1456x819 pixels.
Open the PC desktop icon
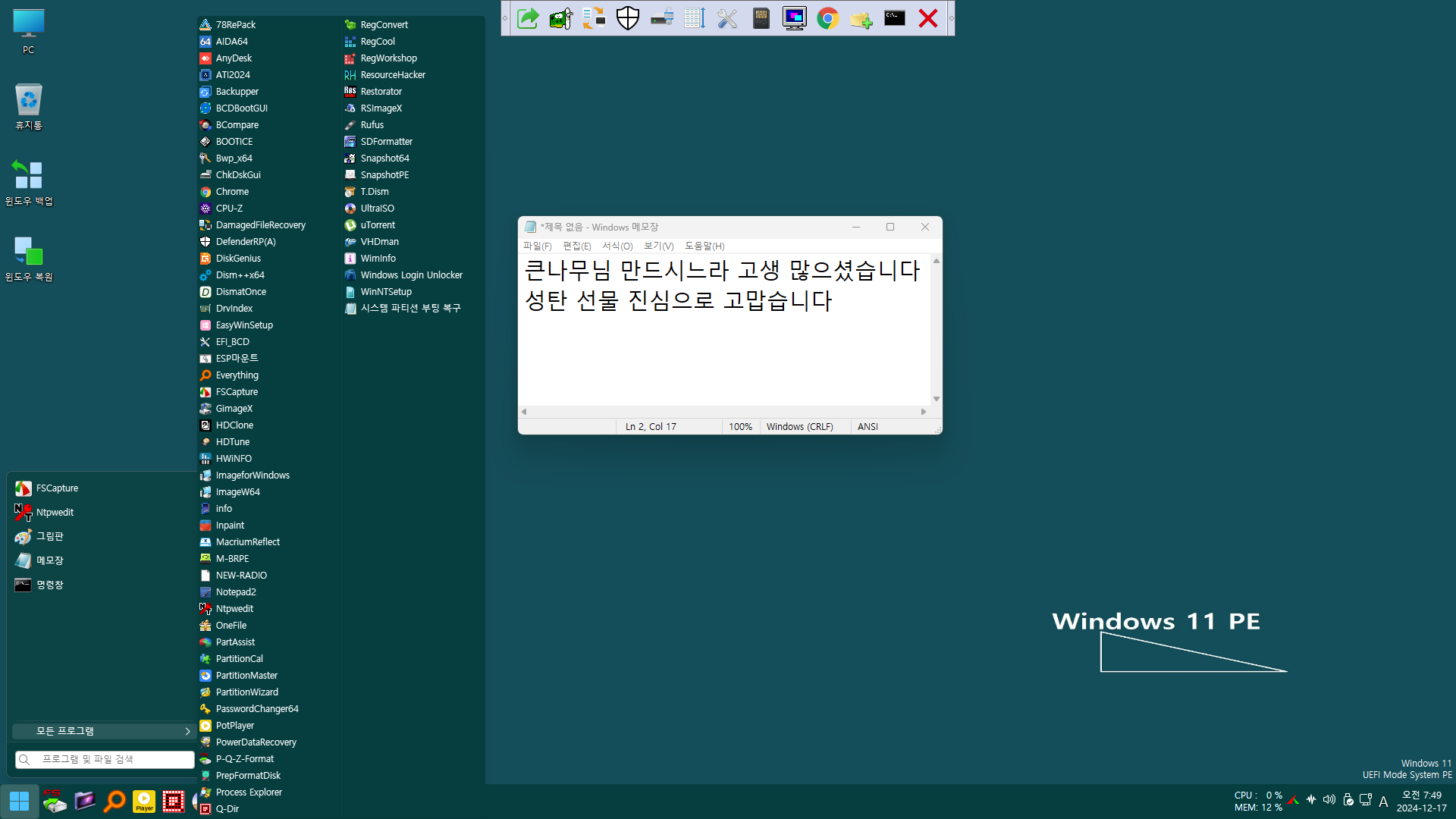coord(28,32)
